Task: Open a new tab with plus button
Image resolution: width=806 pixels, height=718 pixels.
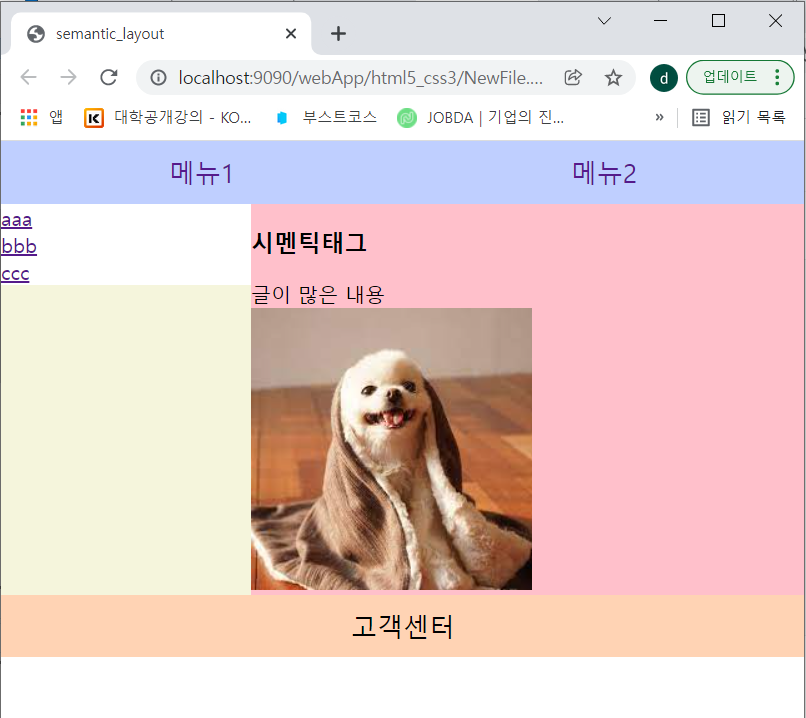Action: tap(338, 34)
